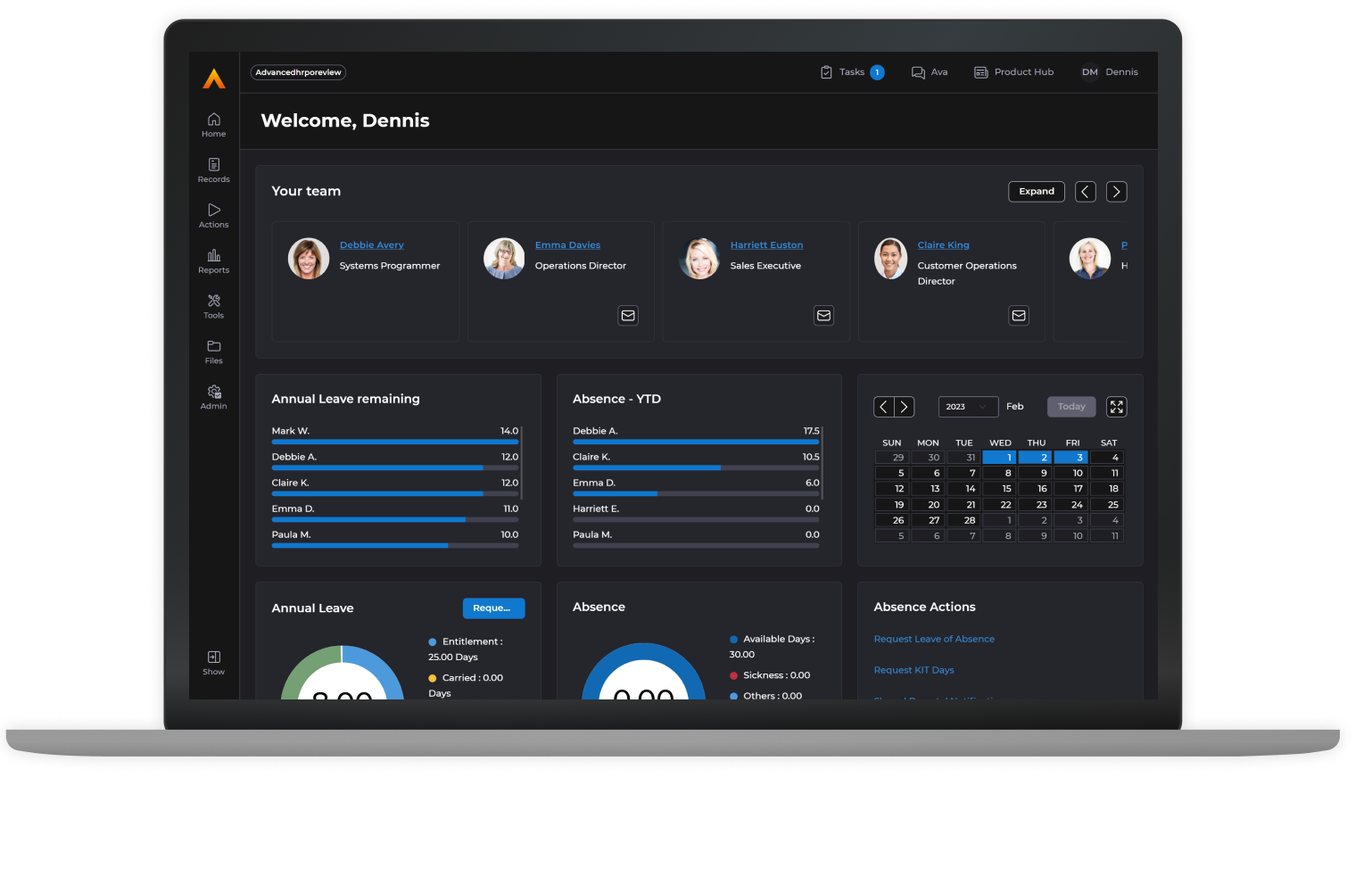Go to previous calendar month
The width and height of the screenshot is (1372, 885).
883,407
